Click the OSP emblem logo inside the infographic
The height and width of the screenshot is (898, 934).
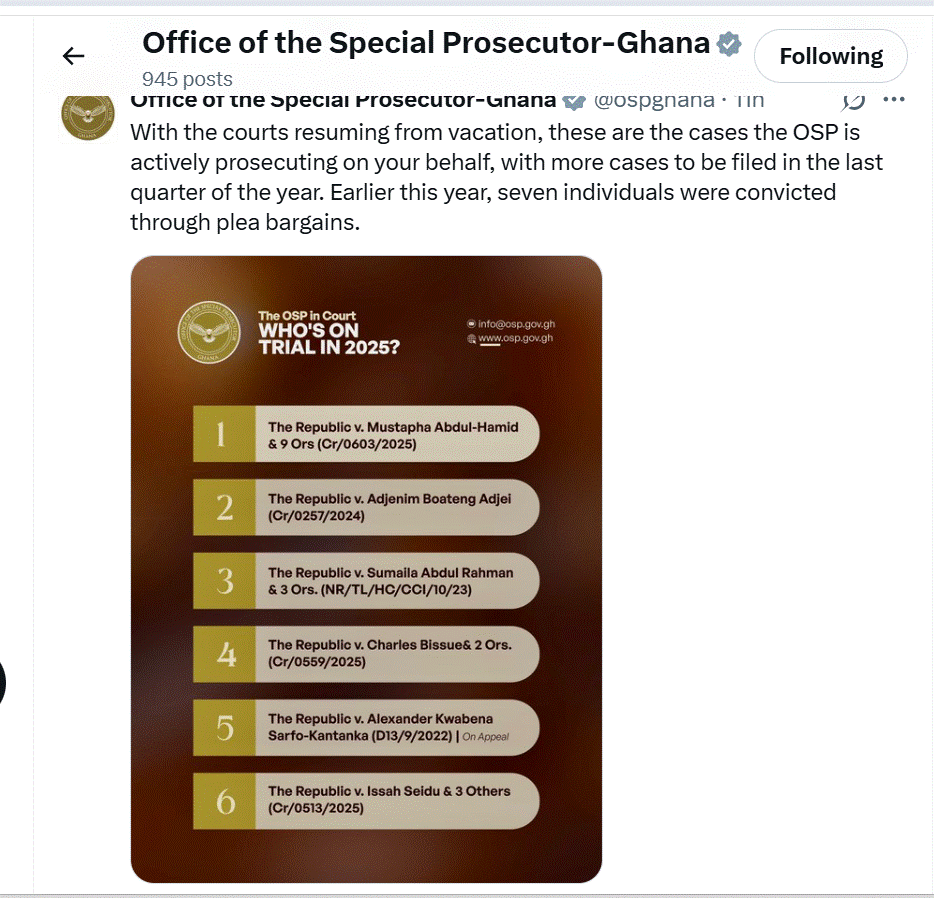tap(208, 332)
